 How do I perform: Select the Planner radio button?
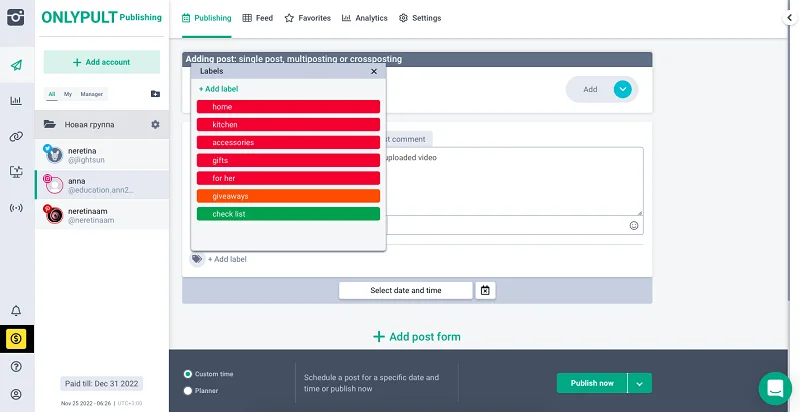coord(188,391)
